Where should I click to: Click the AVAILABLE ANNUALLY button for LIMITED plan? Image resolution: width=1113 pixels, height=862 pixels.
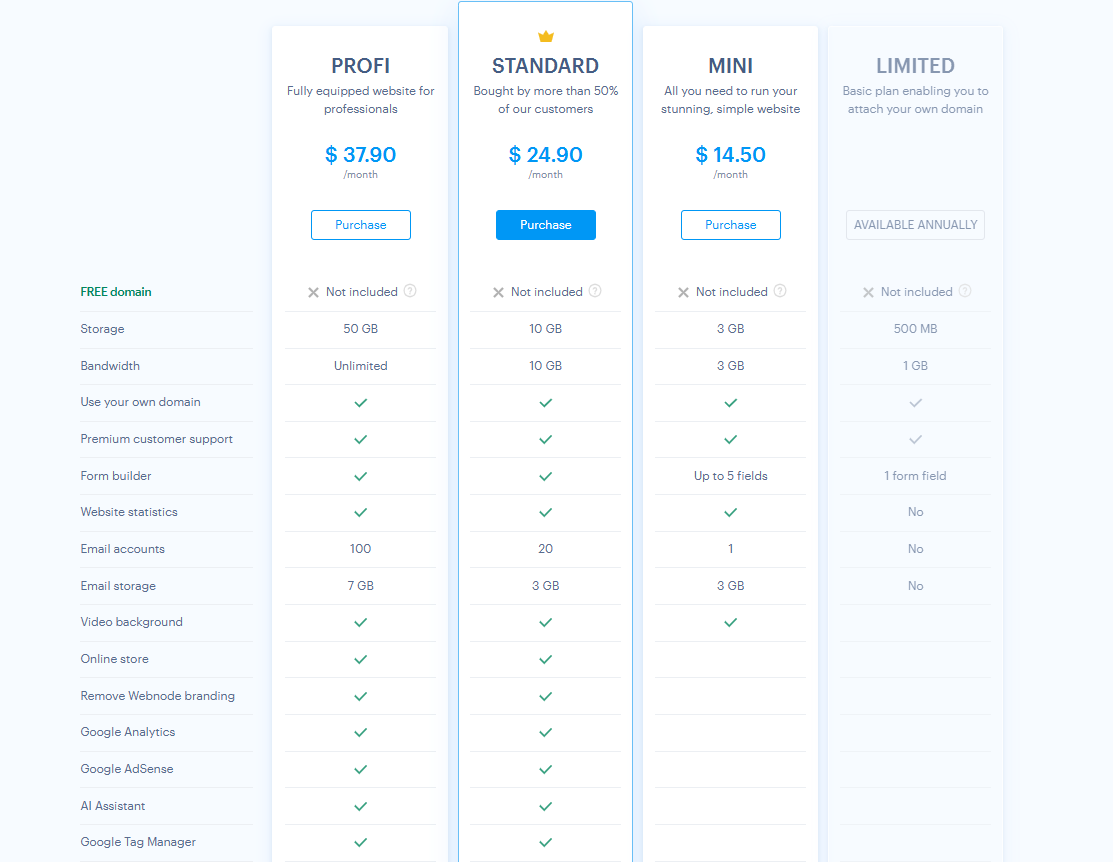(x=915, y=225)
